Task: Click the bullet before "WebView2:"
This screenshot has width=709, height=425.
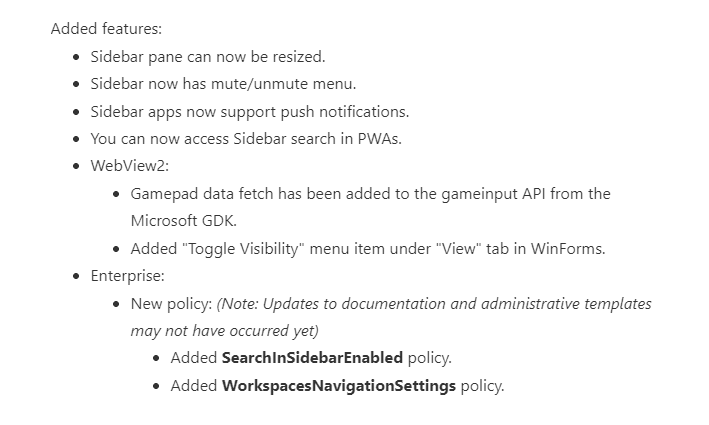Action: point(76,166)
